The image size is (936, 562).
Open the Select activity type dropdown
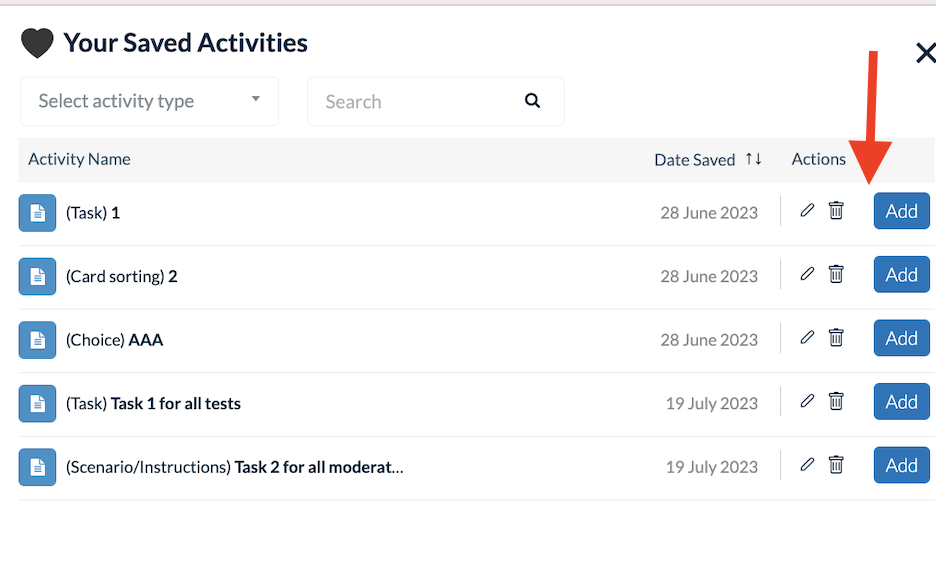[149, 101]
